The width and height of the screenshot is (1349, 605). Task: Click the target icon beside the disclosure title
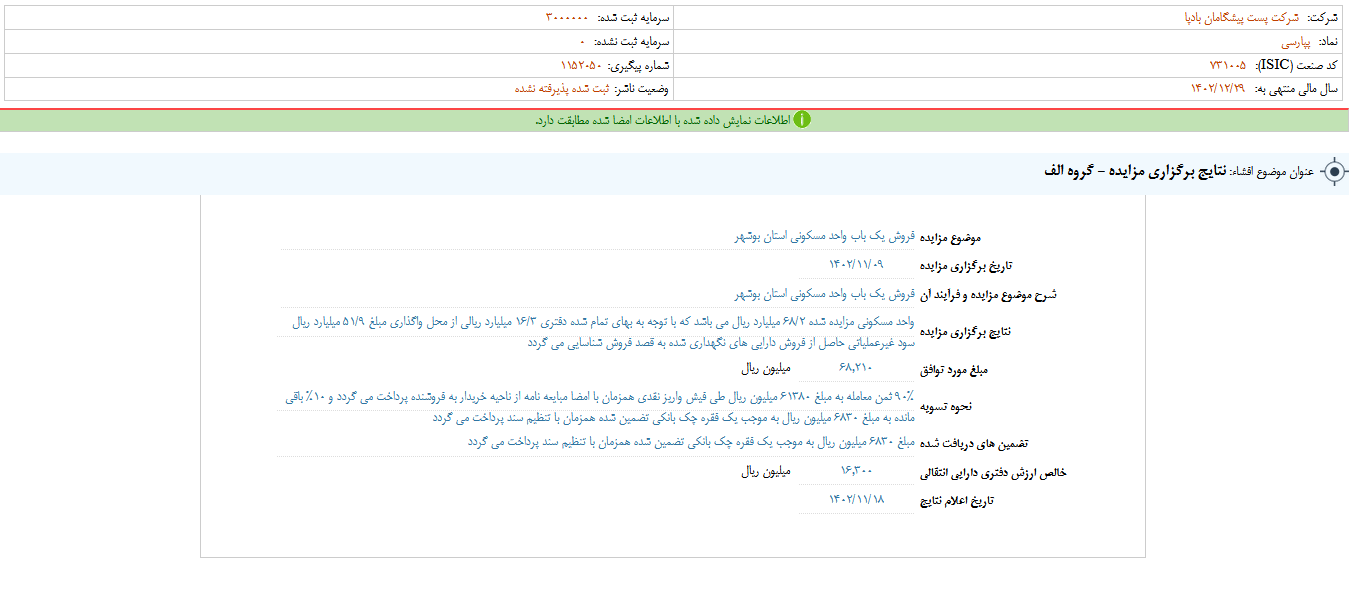point(1333,172)
